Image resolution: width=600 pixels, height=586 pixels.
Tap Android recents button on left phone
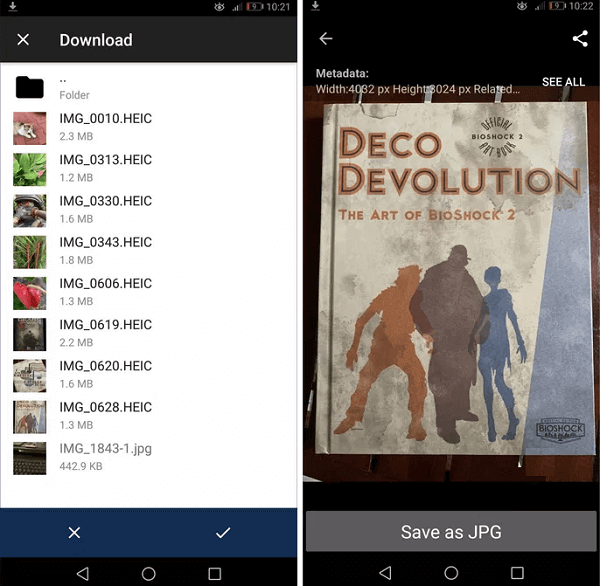click(215, 573)
